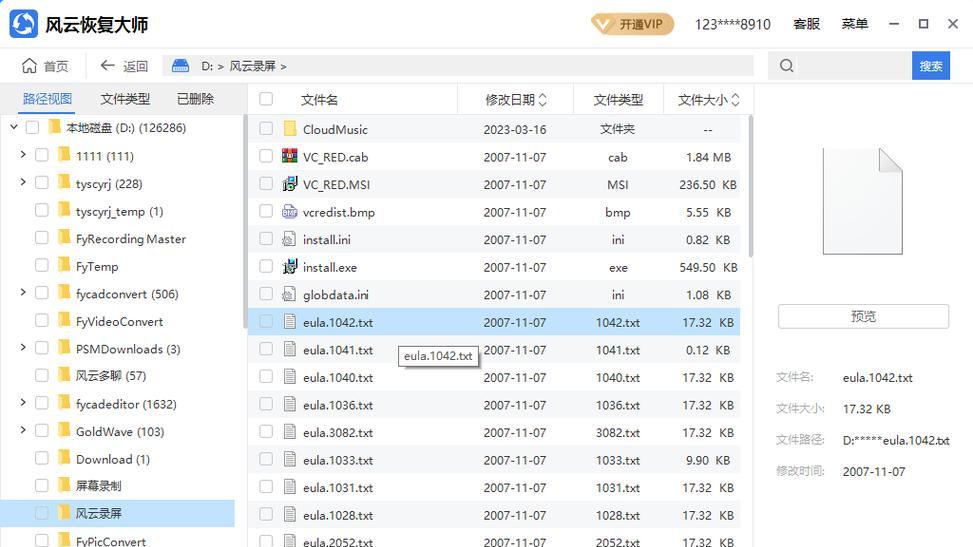Click the vcredist.bmp image file icon
The height and width of the screenshot is (547, 973).
pos(290,212)
